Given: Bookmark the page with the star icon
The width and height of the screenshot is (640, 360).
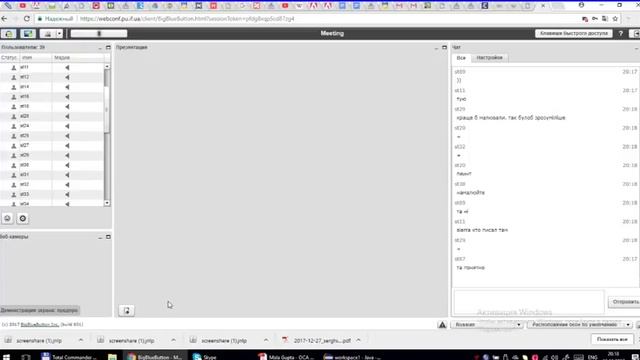Looking at the screenshot, I should [615, 19].
